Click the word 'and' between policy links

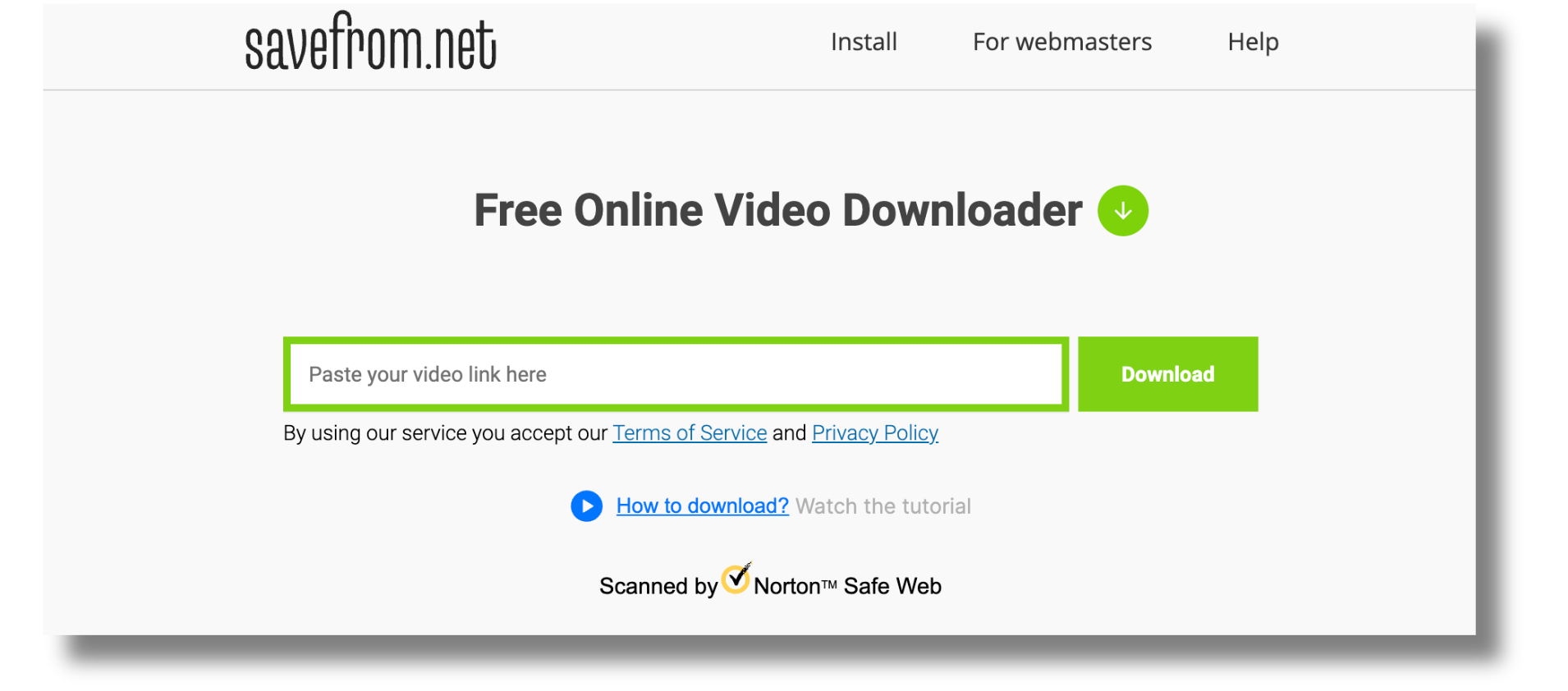pos(790,433)
